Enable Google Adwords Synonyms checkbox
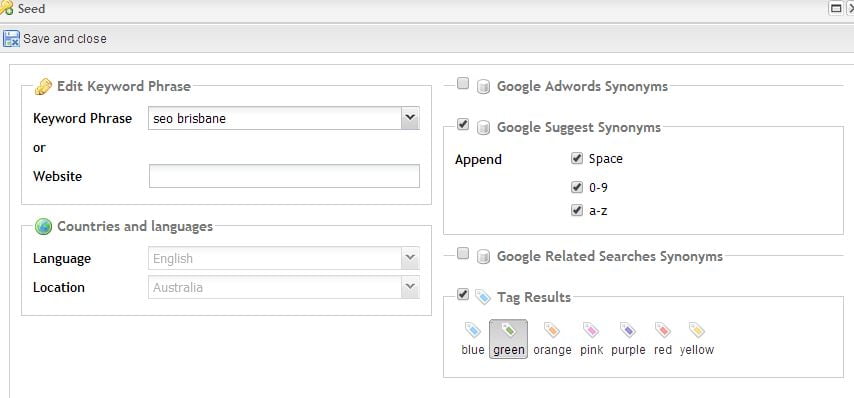Viewport: 854px width, 398px height. 462,83
